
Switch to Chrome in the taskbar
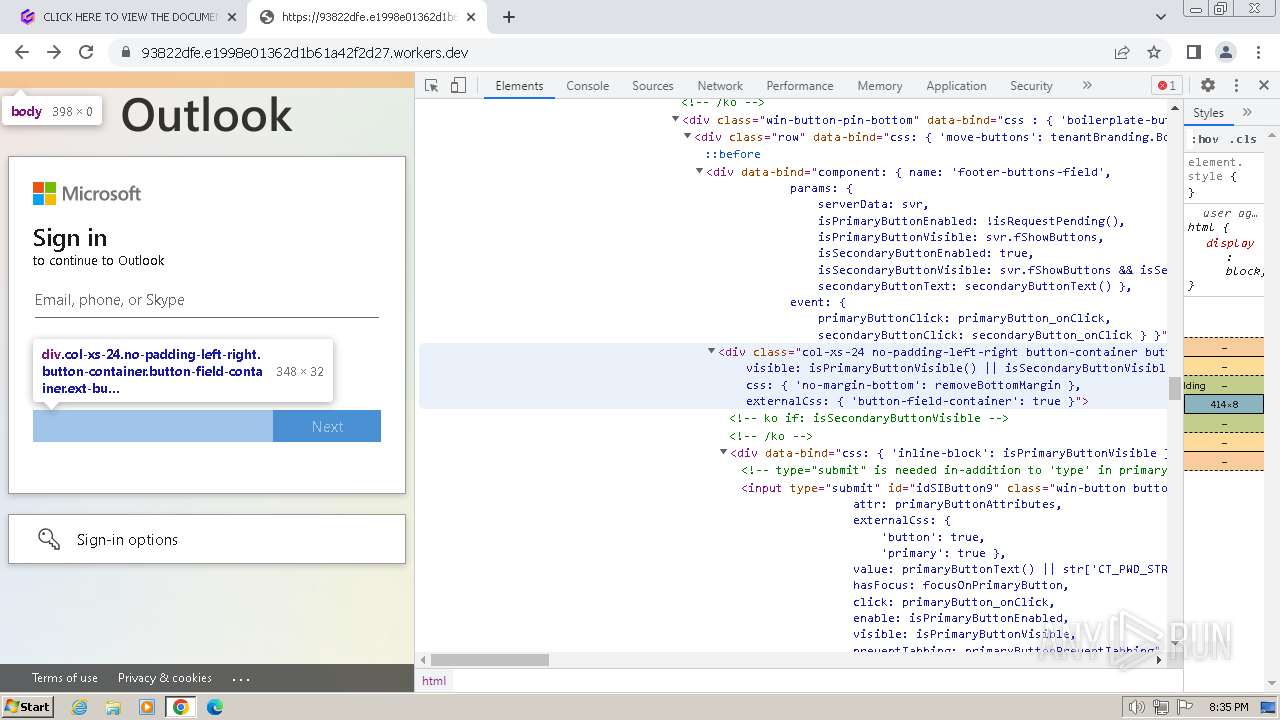(181, 707)
